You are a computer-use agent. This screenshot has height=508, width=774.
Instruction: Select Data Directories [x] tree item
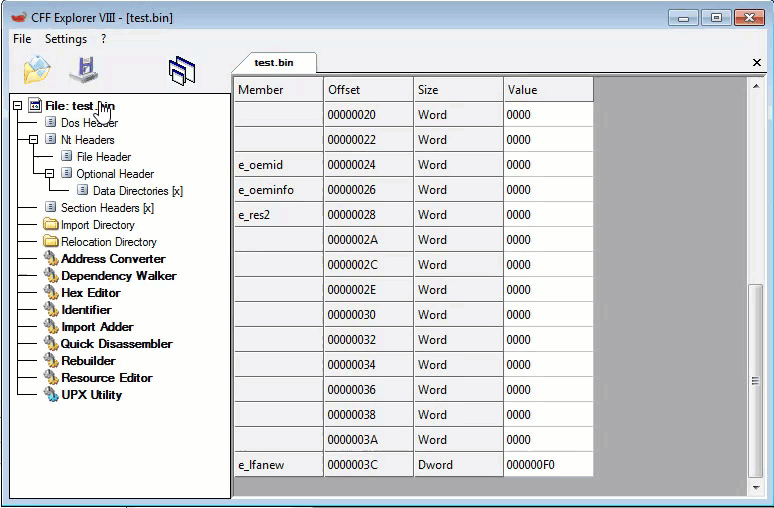[x=138, y=191]
